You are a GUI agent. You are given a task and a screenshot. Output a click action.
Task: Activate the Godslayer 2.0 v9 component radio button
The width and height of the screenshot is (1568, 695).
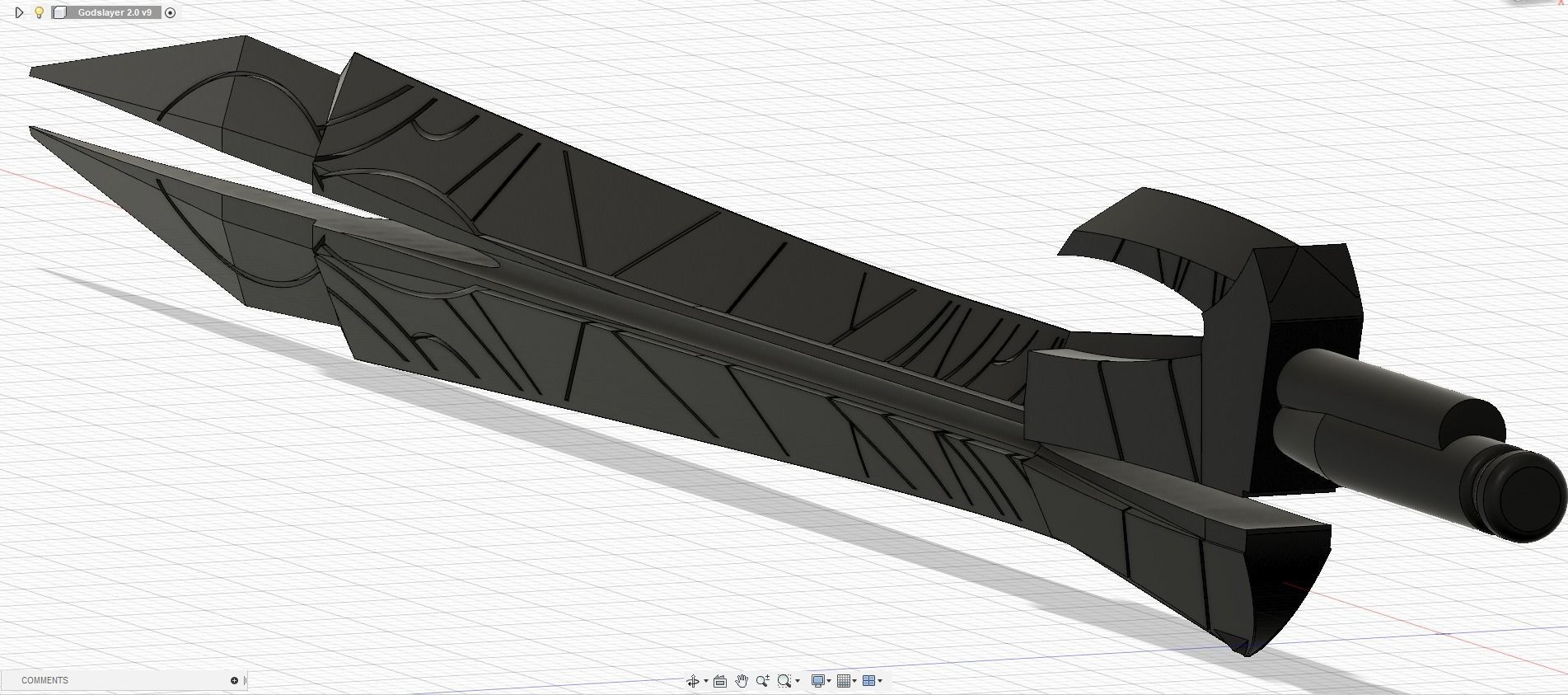click(x=171, y=12)
